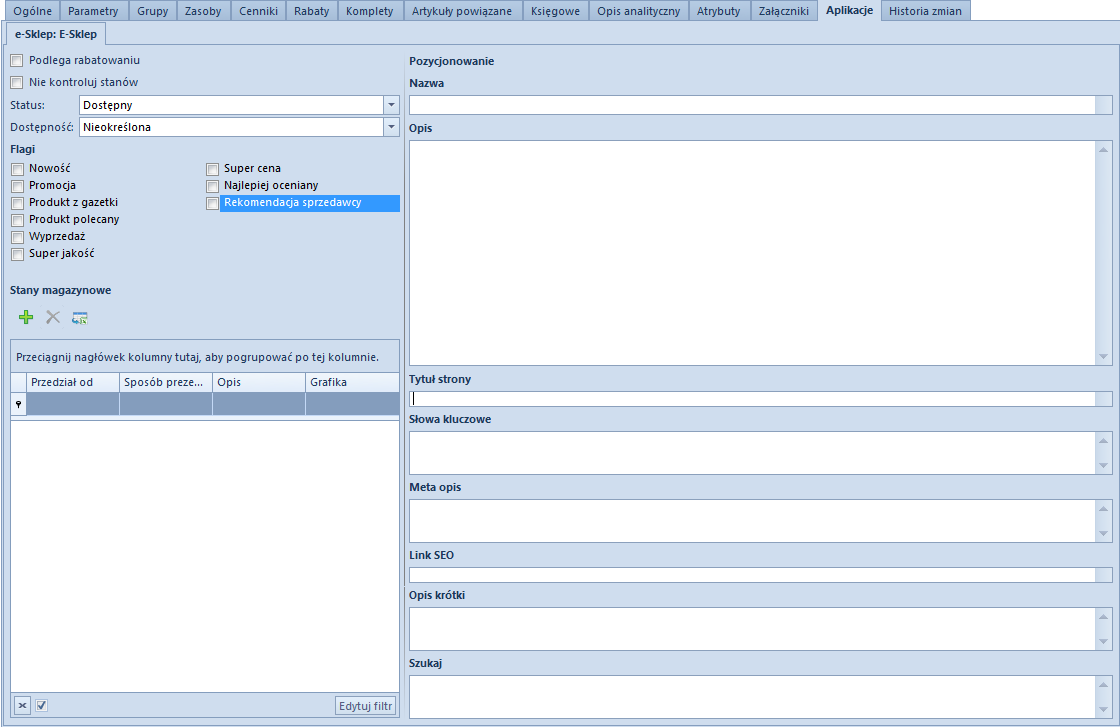The width and height of the screenshot is (1120, 727).
Task: Open Artykuły powiązane tab
Action: click(x=462, y=11)
